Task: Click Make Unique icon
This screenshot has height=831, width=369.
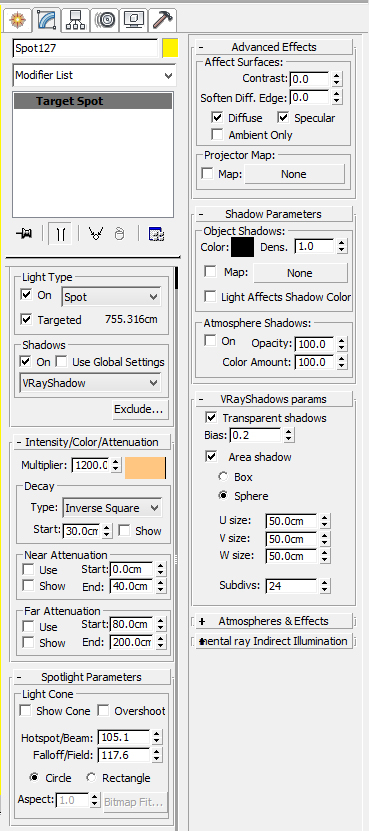Action: coord(96,233)
